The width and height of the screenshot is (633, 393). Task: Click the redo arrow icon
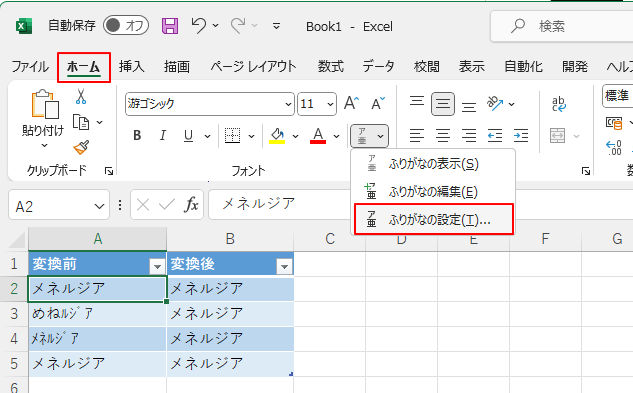coord(238,25)
